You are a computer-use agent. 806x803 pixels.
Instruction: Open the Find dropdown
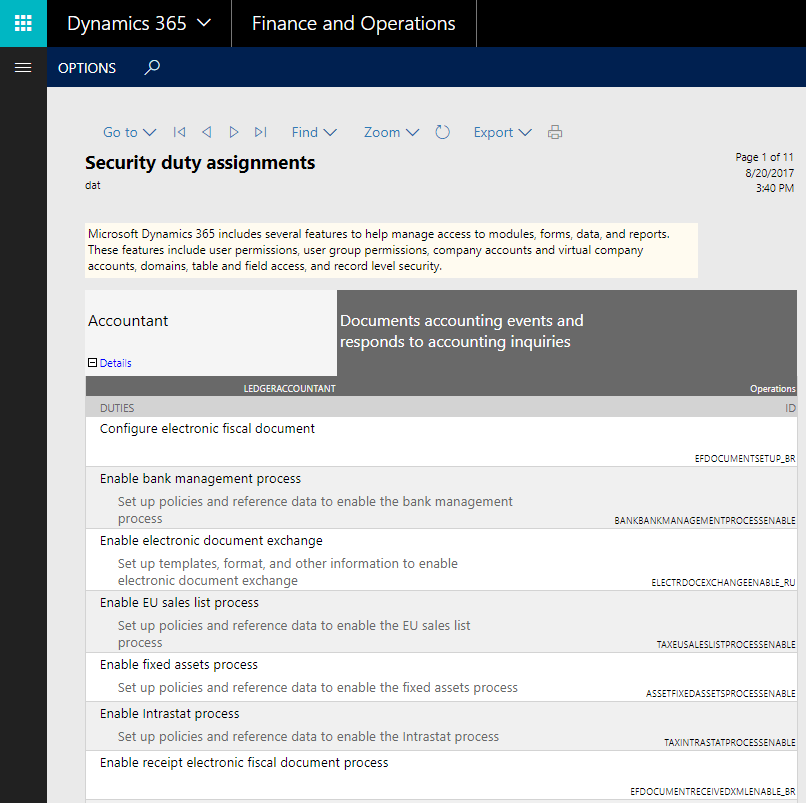pos(314,132)
